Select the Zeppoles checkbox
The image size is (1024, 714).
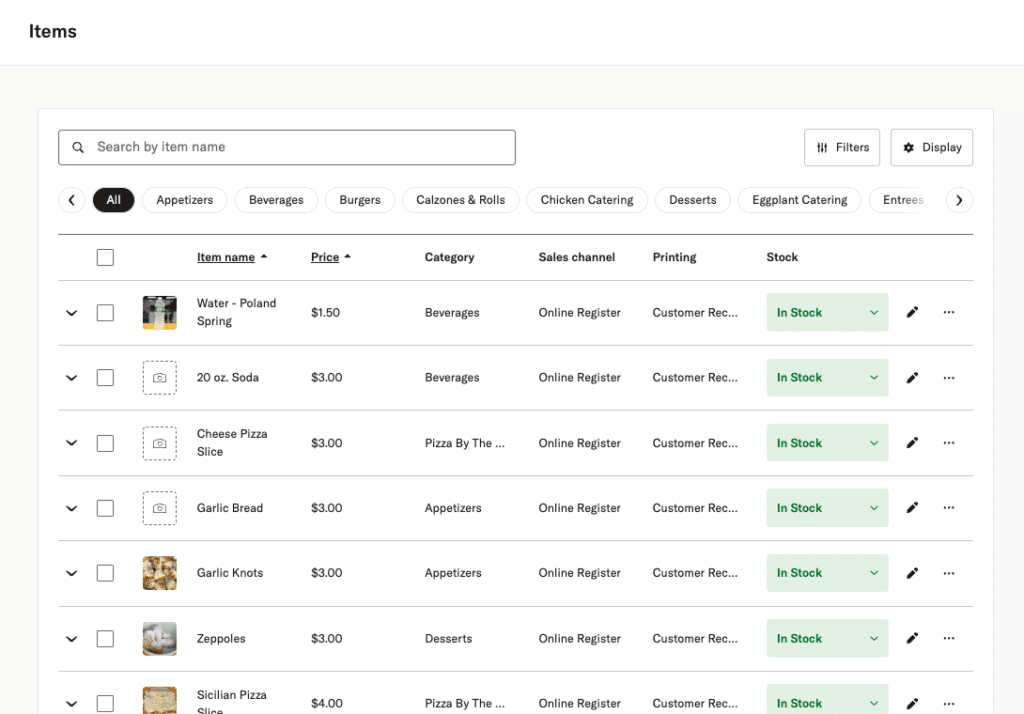(x=105, y=638)
